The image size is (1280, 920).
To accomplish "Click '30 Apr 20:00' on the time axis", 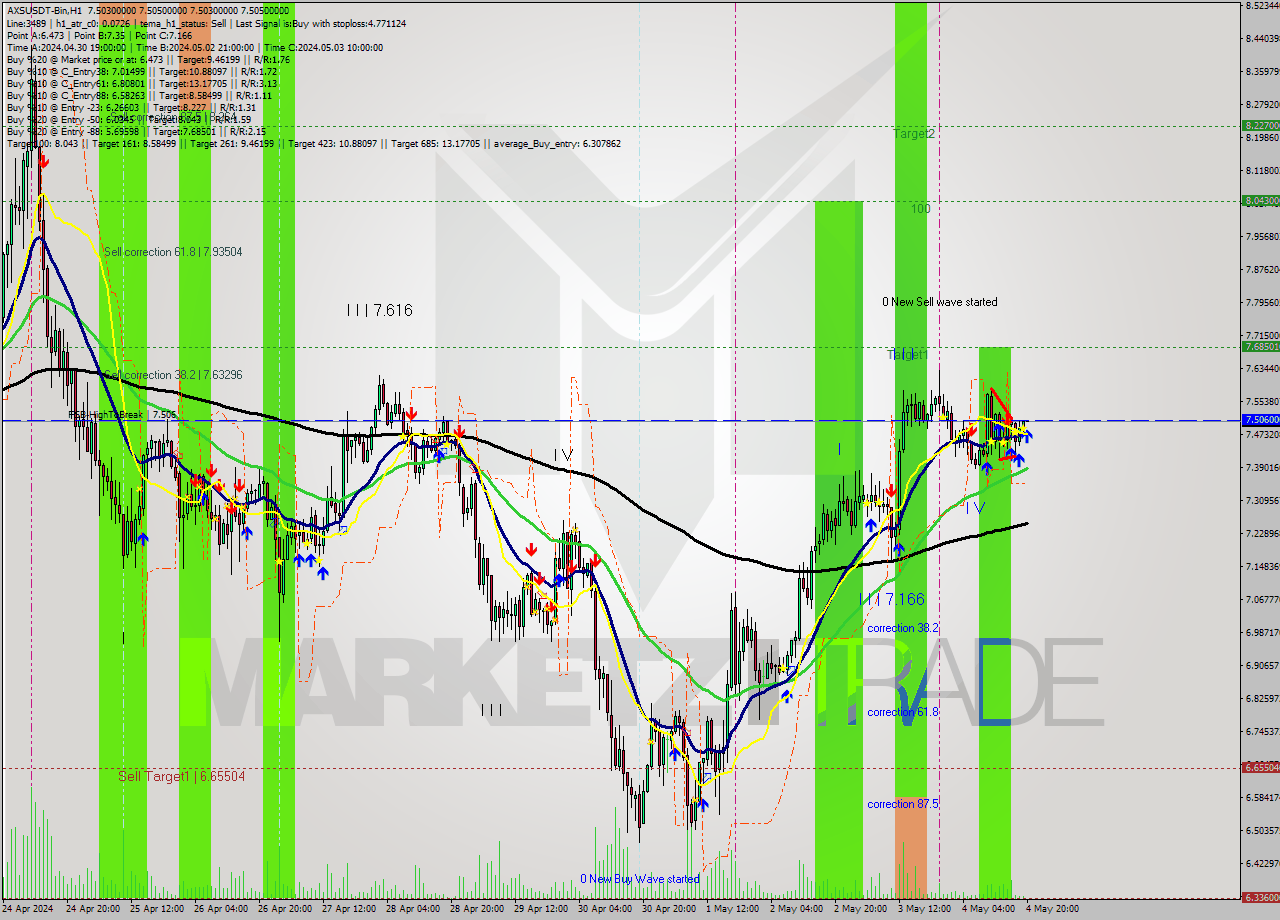I will (x=668, y=910).
